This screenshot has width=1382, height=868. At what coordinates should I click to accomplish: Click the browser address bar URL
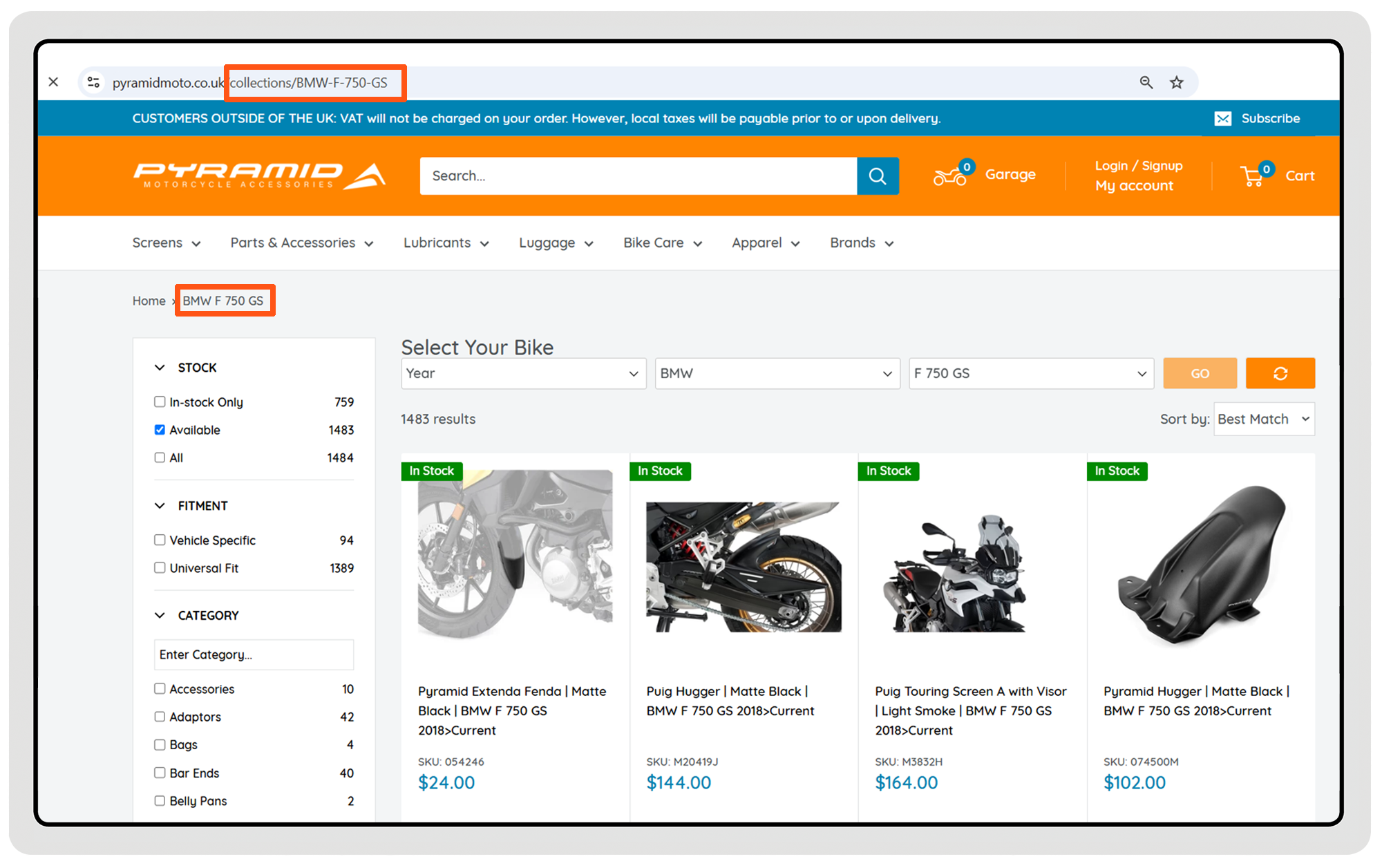coord(250,82)
